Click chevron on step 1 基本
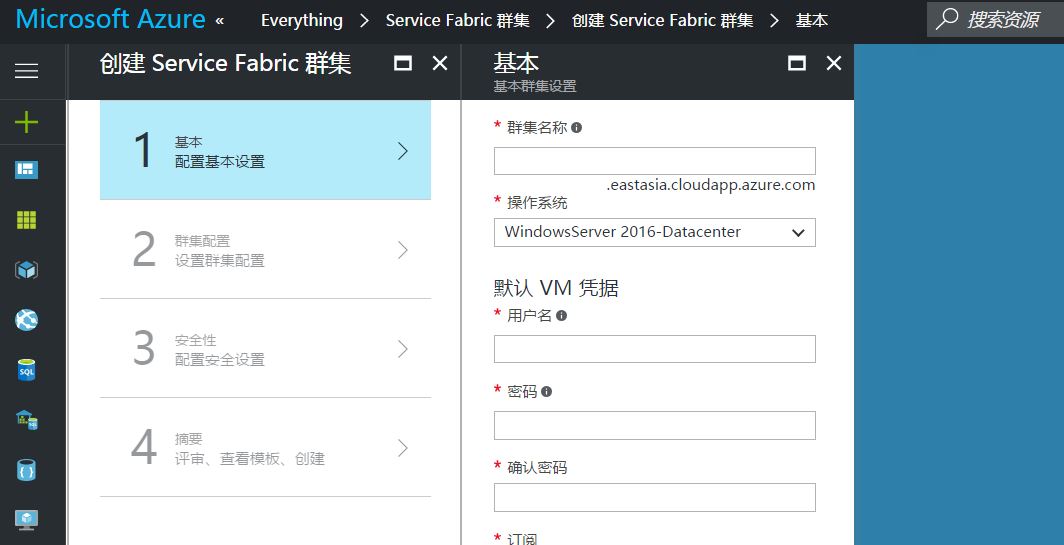 click(403, 151)
